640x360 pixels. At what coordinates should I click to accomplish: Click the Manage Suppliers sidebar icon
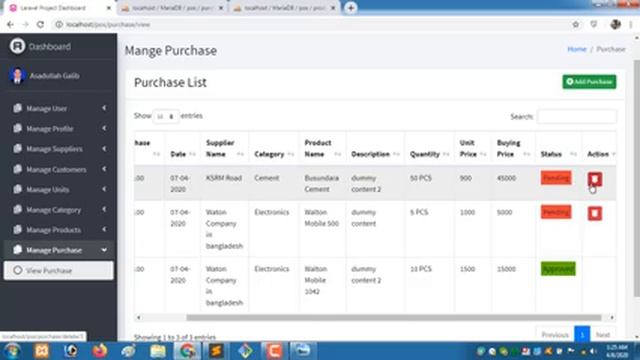tap(17, 149)
